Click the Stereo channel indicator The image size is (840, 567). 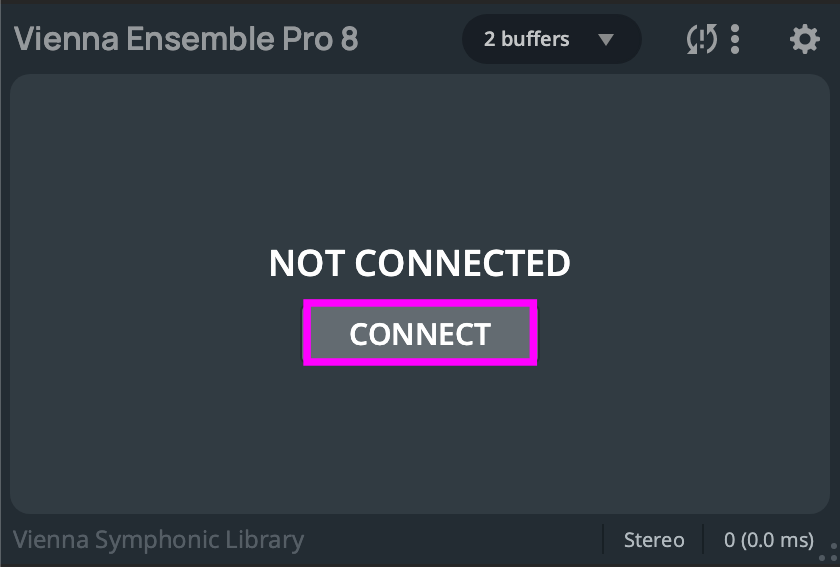[x=654, y=540]
